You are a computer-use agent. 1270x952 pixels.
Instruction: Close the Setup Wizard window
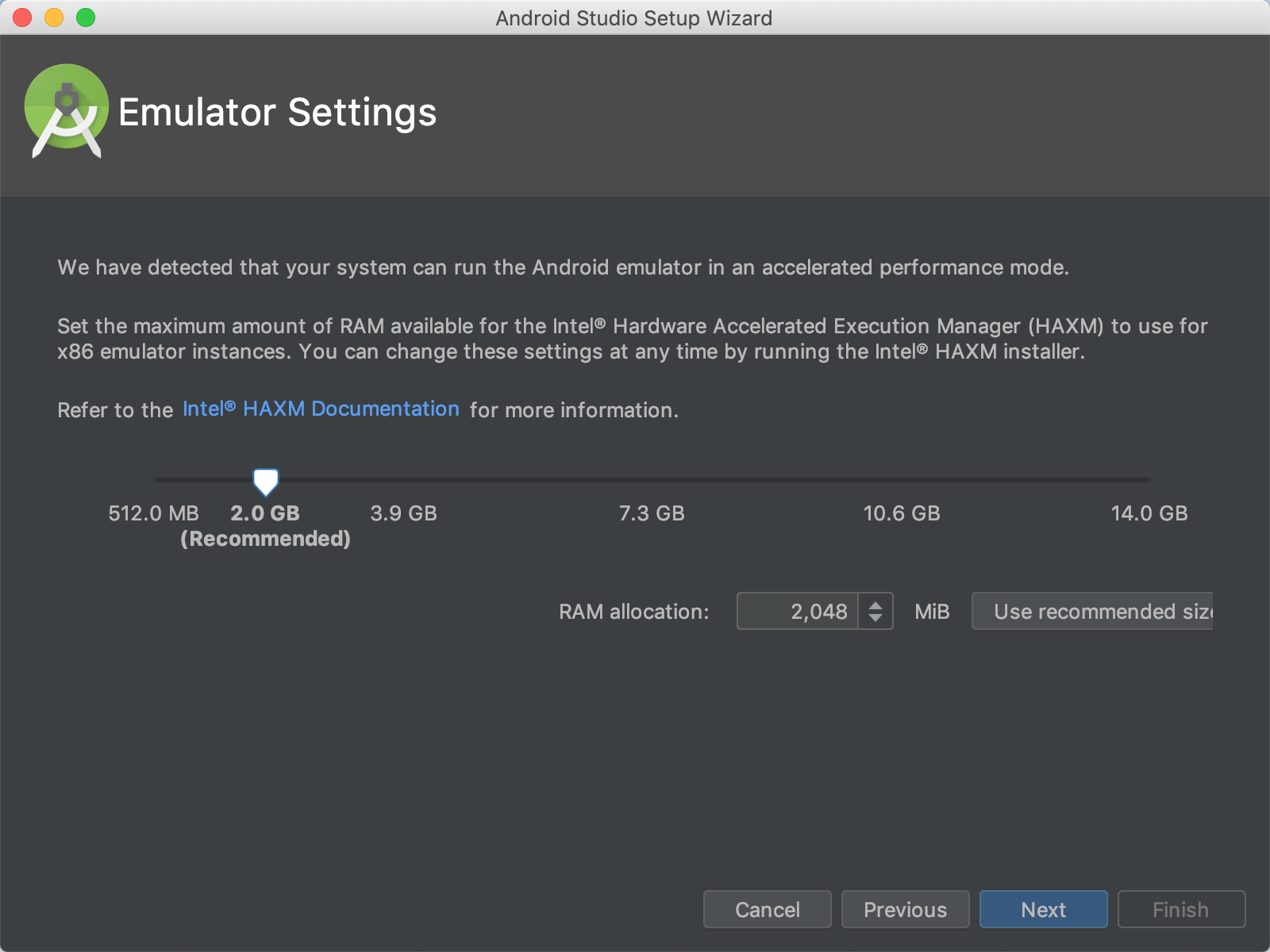click(x=22, y=17)
